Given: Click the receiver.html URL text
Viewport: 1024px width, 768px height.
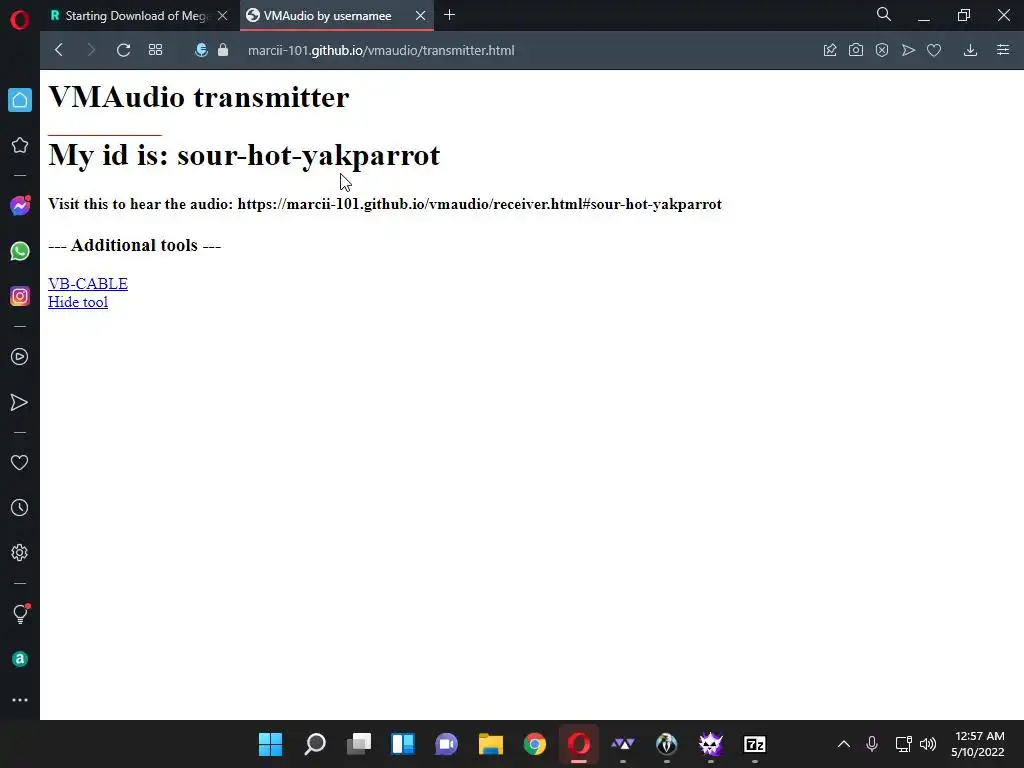Looking at the screenshot, I should click(479, 204).
